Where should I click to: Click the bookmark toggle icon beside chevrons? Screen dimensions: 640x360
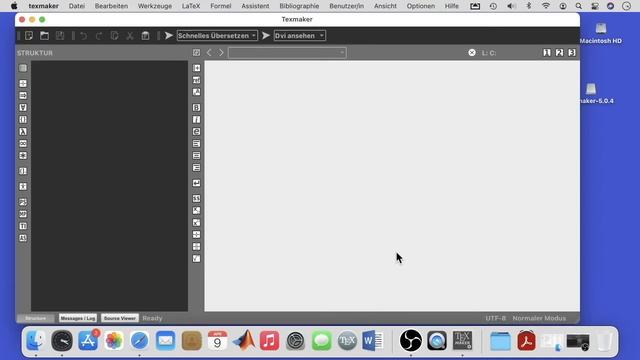point(196,53)
